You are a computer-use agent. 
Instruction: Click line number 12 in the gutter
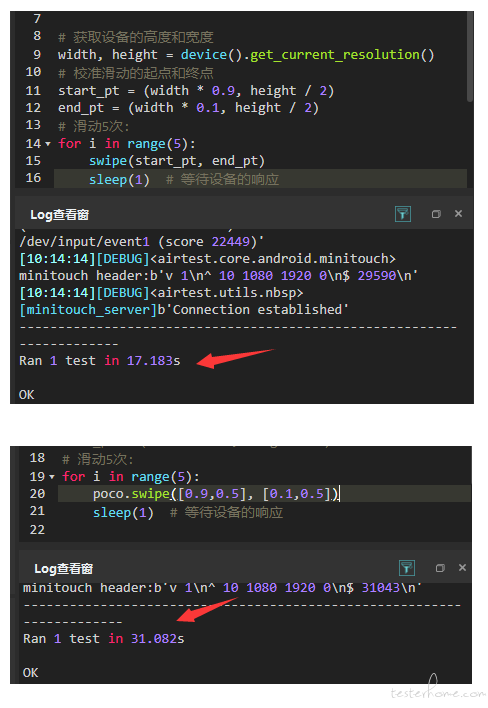click(33, 108)
